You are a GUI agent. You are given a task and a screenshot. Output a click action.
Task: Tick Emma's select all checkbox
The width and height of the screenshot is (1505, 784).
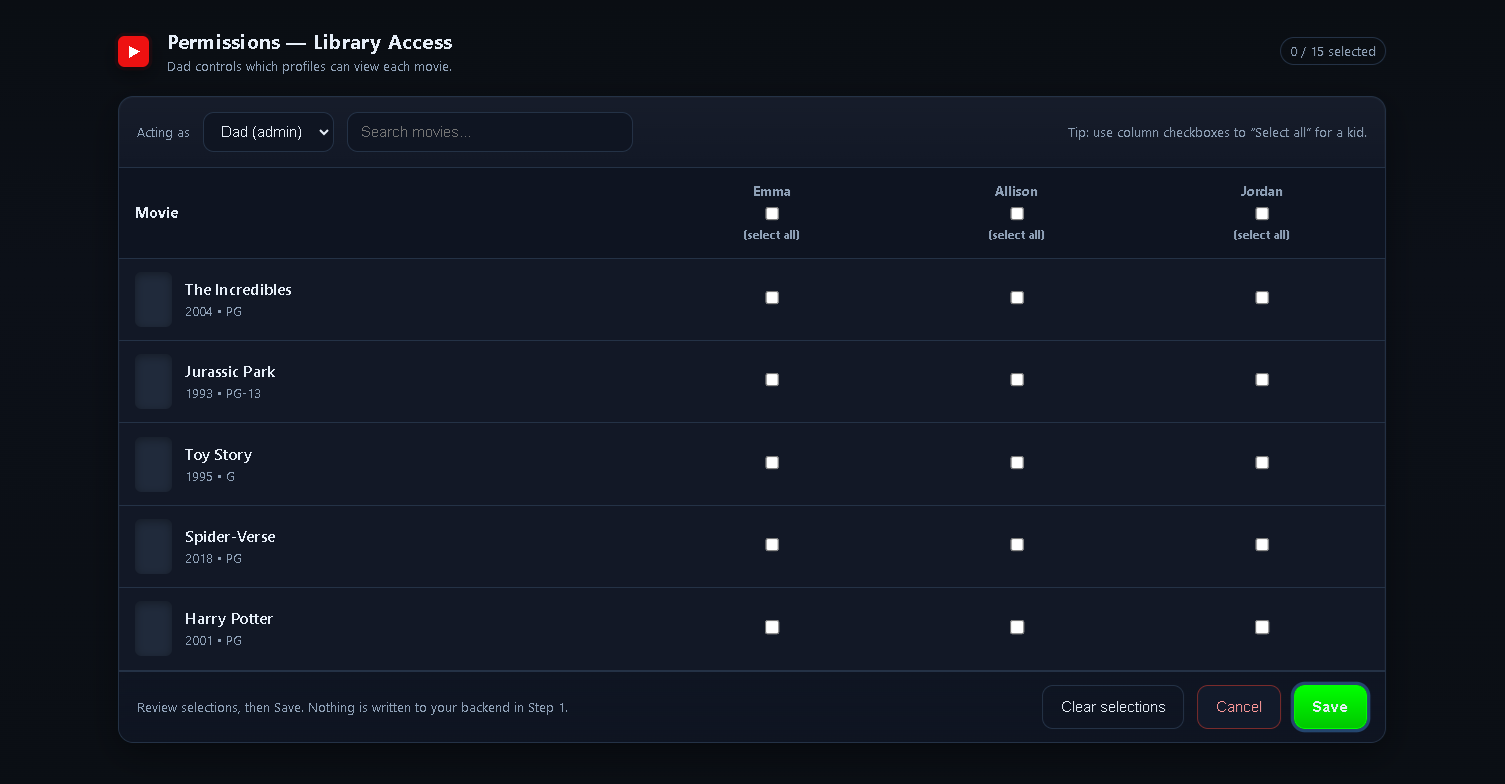(x=772, y=213)
